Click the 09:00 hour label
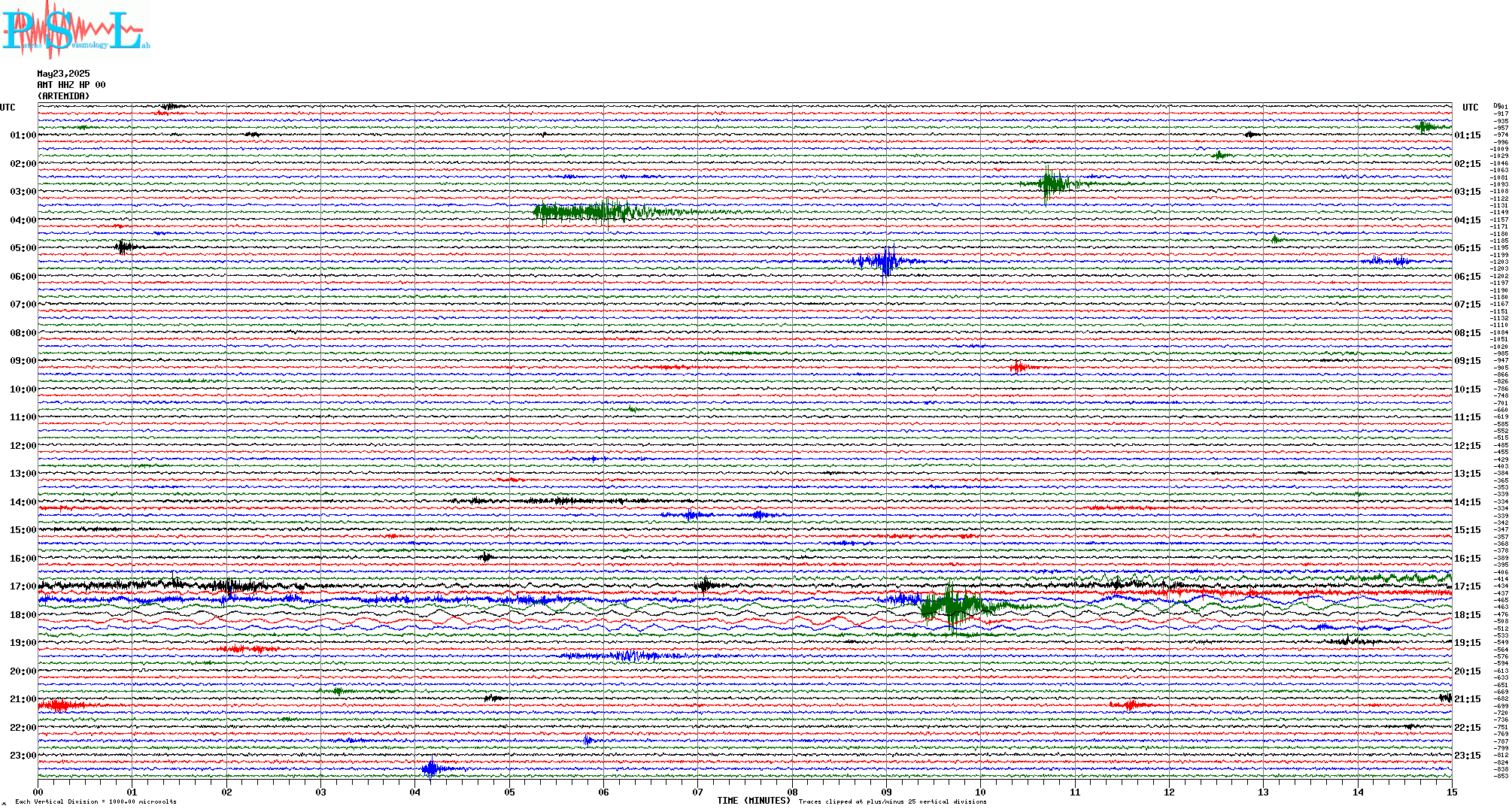 point(23,361)
